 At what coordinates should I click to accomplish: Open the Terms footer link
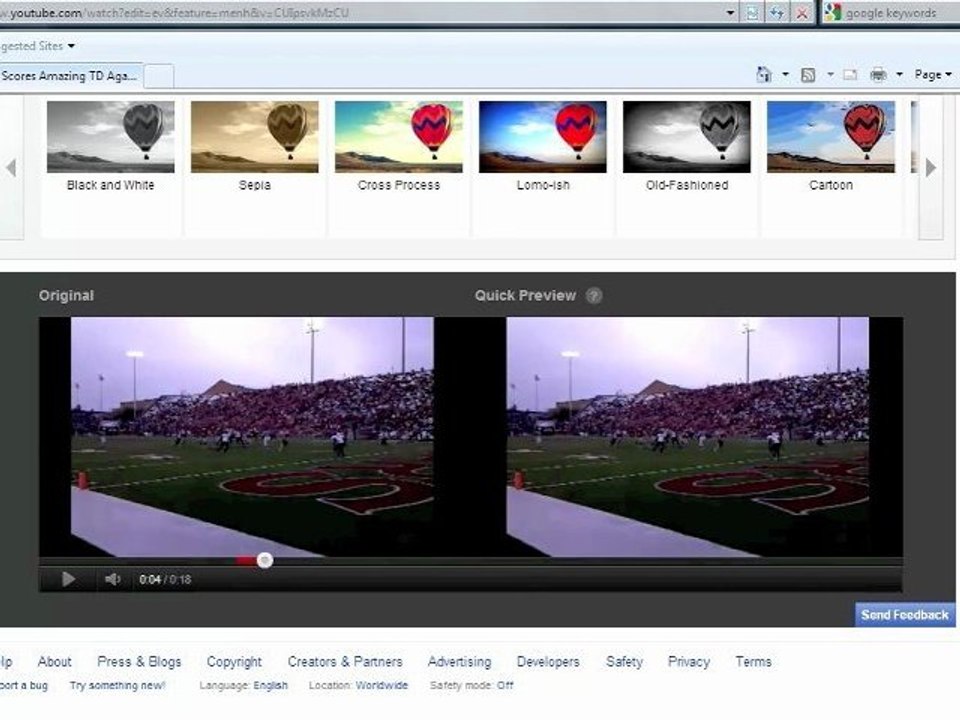(753, 662)
